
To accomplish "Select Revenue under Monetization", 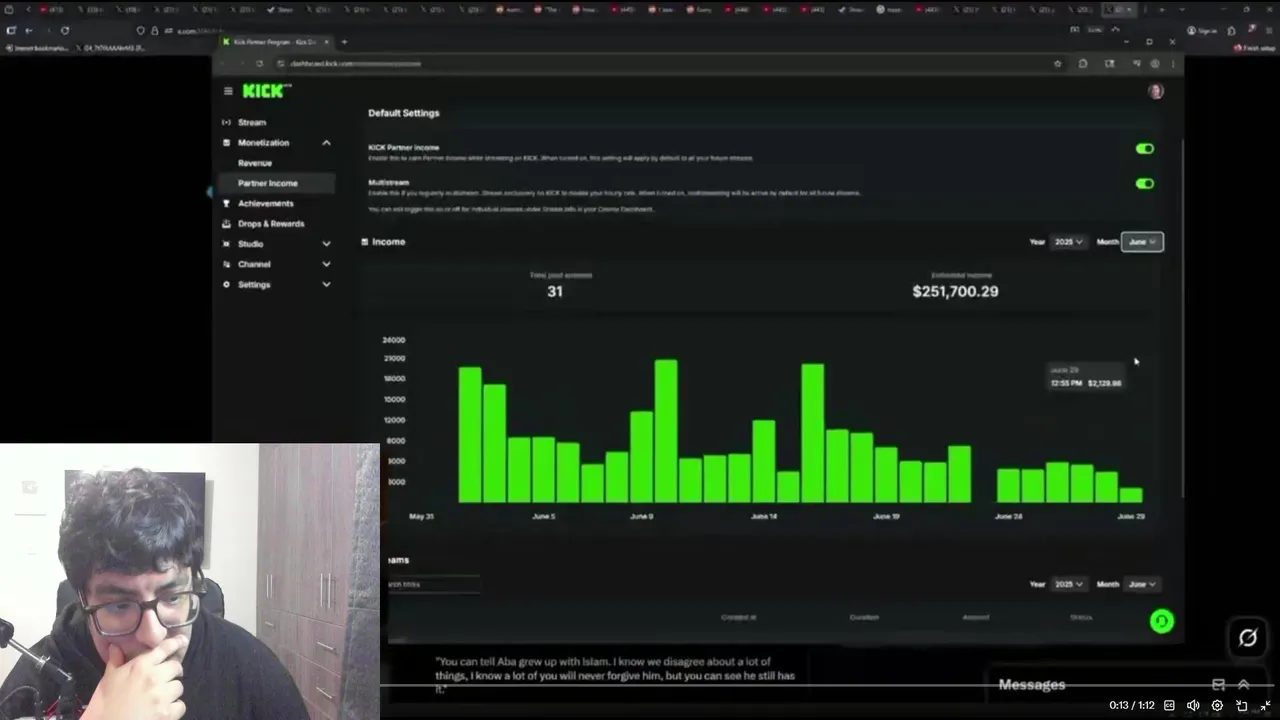I will click(254, 163).
